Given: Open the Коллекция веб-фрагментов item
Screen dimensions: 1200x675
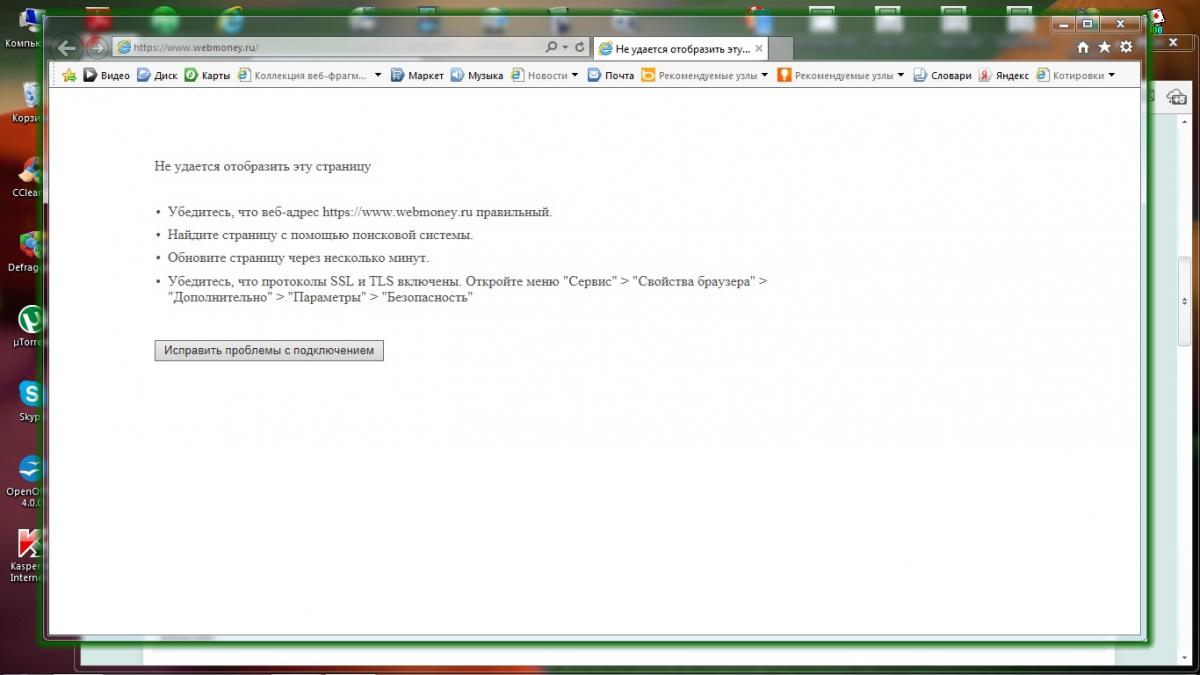Looking at the screenshot, I should tap(303, 75).
